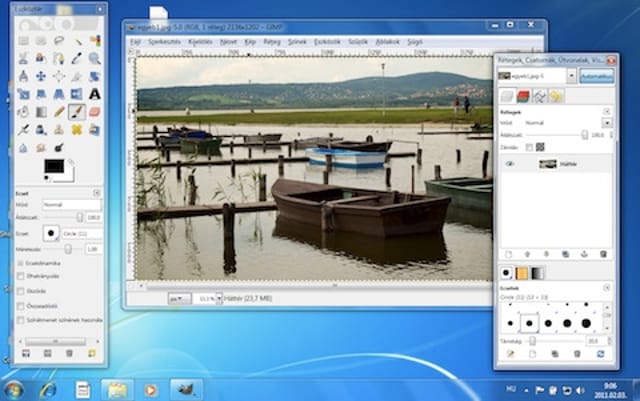
Task: Select the Eraser tool
Action: click(x=95, y=112)
